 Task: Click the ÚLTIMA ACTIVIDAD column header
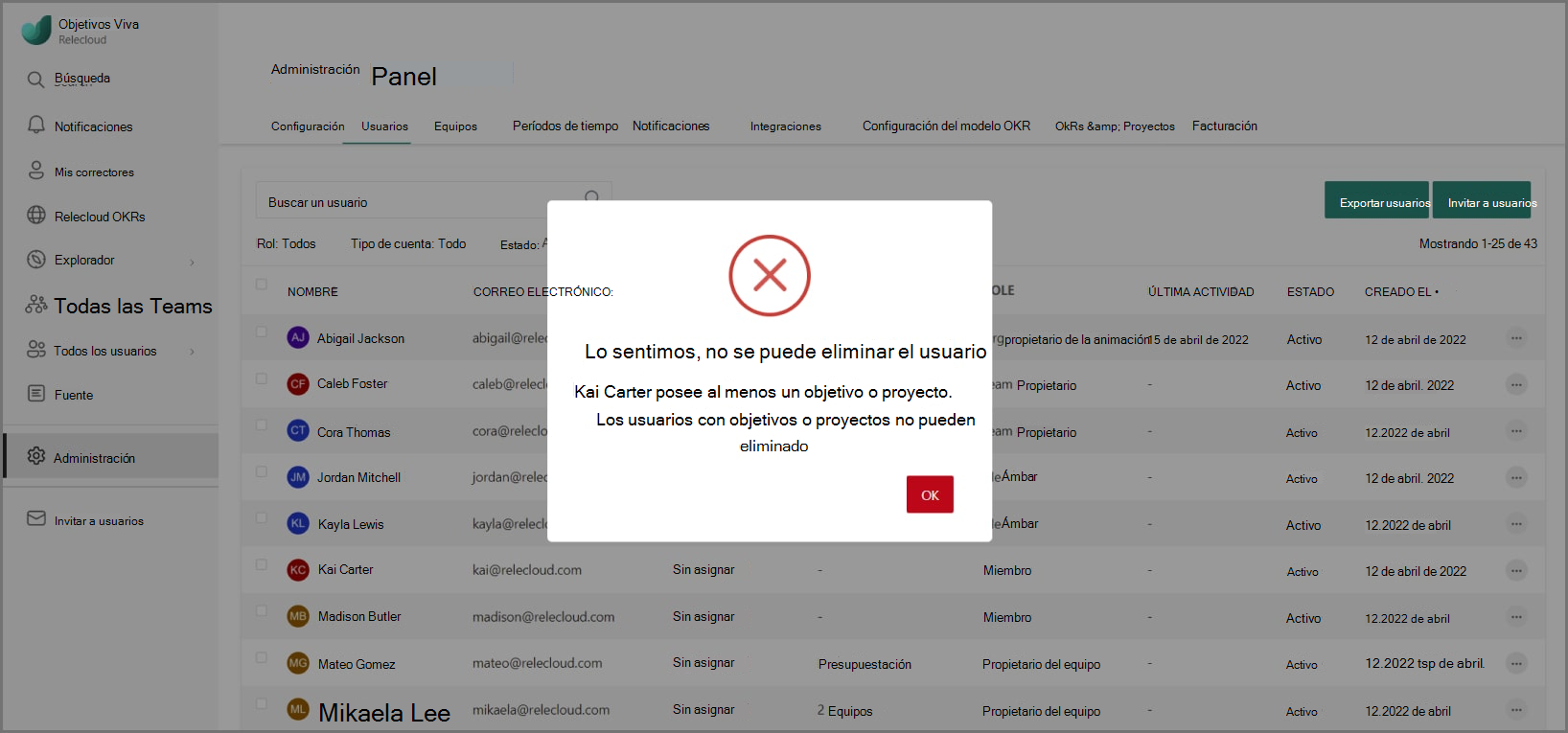(1201, 291)
